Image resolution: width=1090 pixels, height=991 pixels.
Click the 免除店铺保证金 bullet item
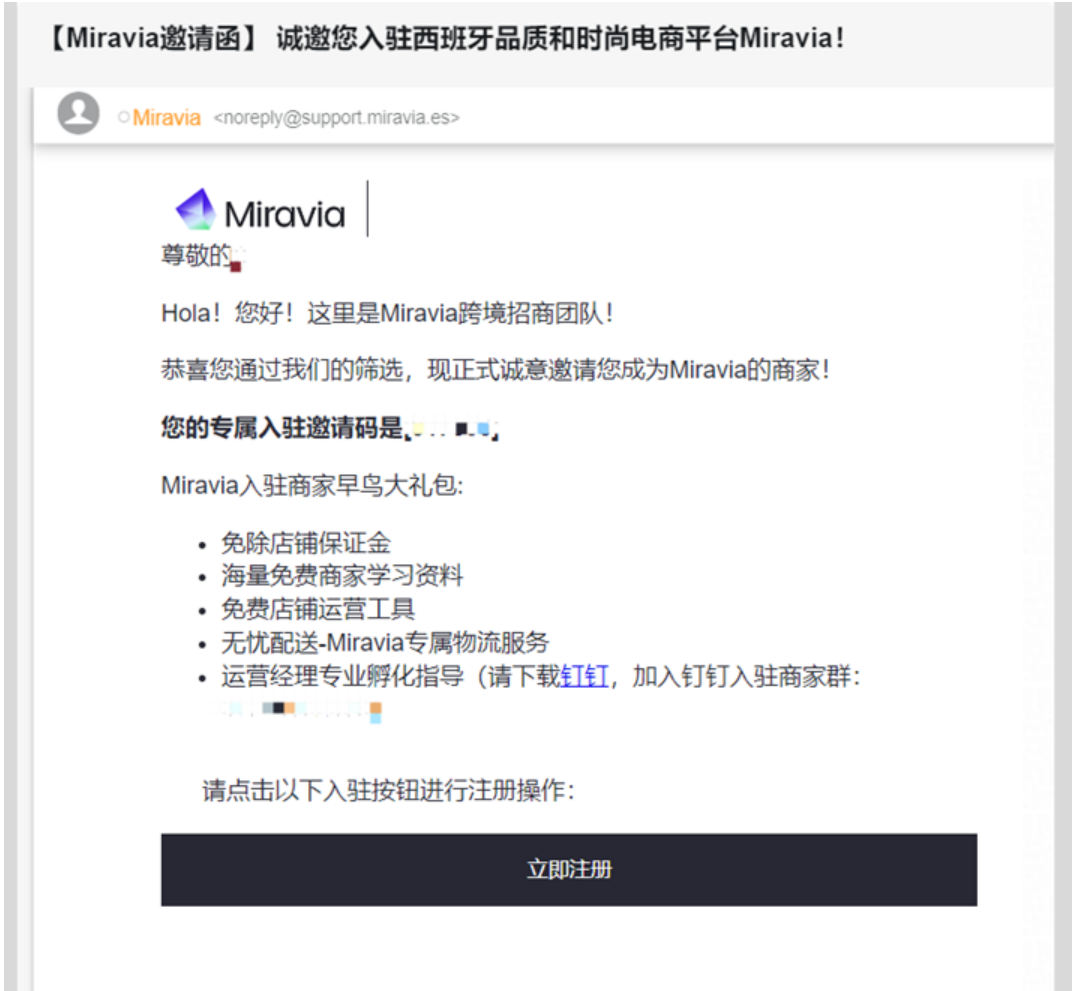click(x=305, y=544)
